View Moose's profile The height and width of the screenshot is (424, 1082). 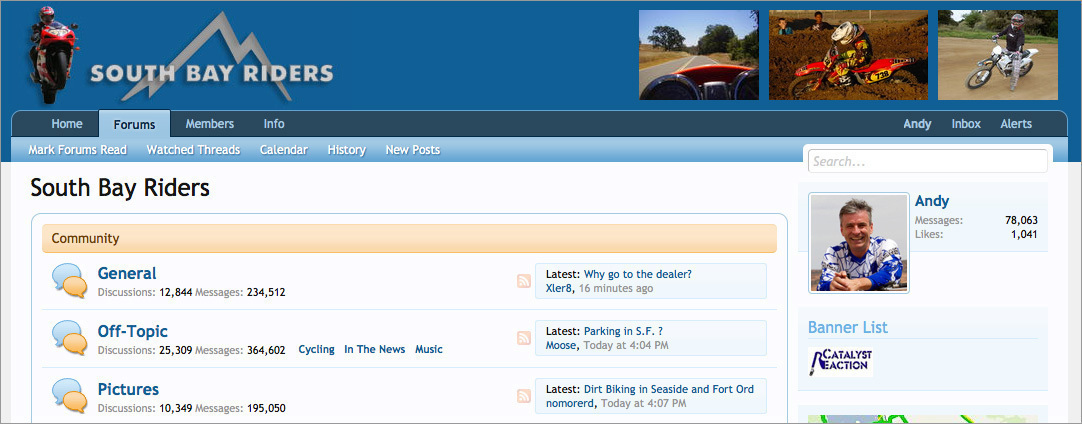tap(560, 345)
